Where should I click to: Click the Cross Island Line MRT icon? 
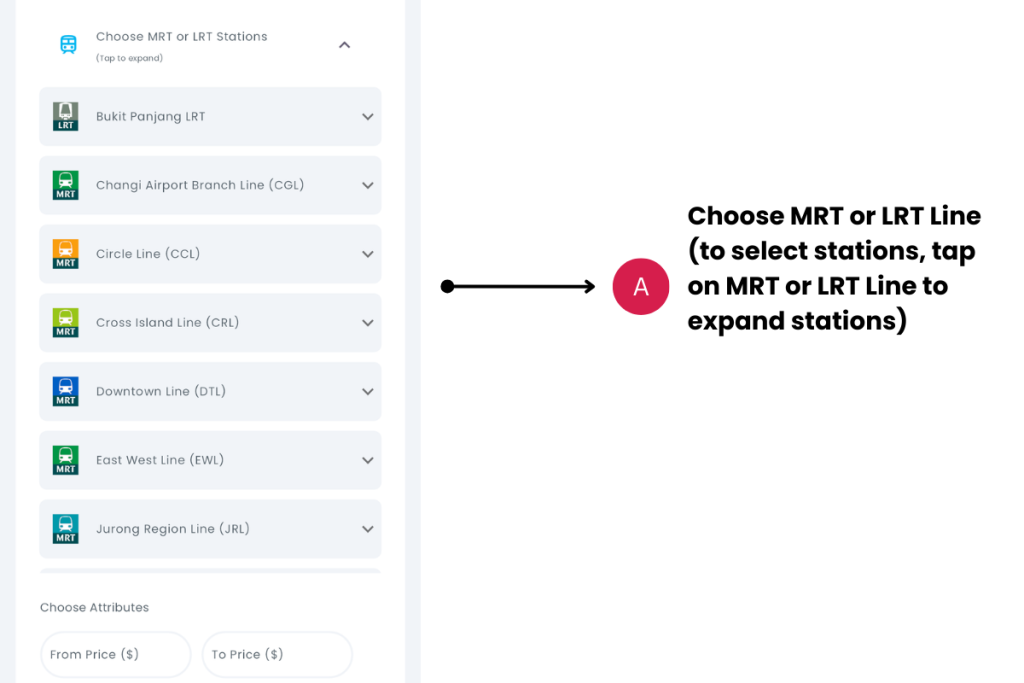point(65,322)
